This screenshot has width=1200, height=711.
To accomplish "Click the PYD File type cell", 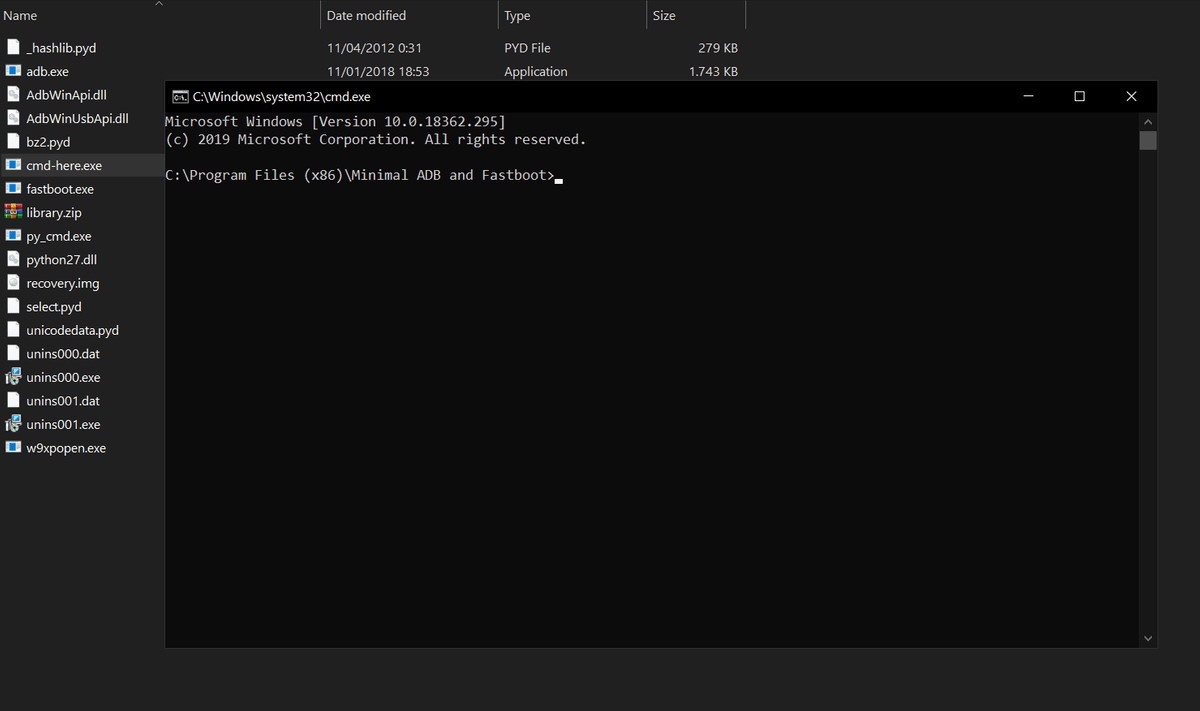I will tap(527, 48).
